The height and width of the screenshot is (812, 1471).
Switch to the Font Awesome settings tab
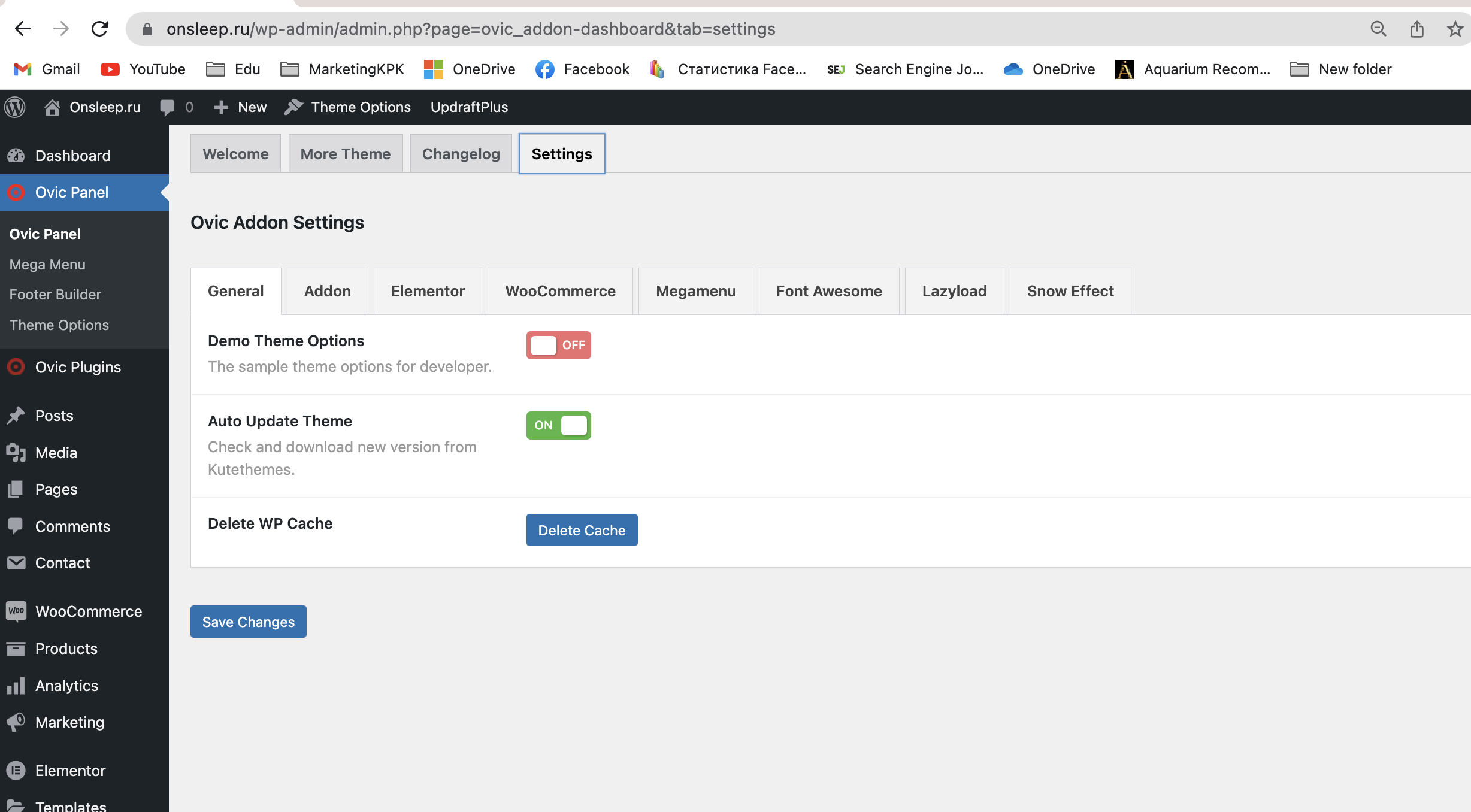pyautogui.click(x=830, y=291)
